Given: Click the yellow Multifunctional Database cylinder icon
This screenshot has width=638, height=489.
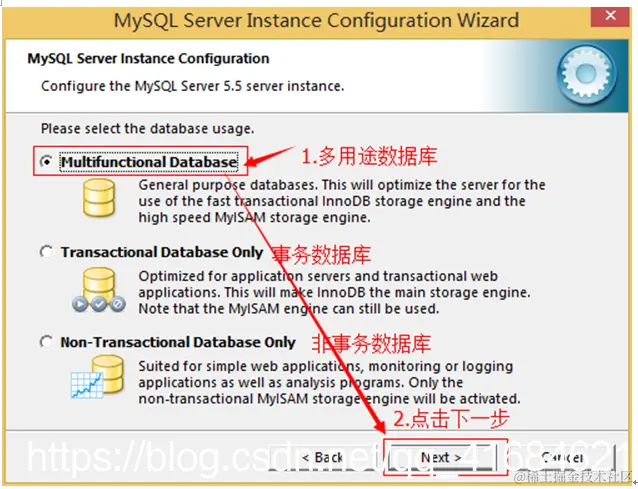Looking at the screenshot, I should [98, 198].
